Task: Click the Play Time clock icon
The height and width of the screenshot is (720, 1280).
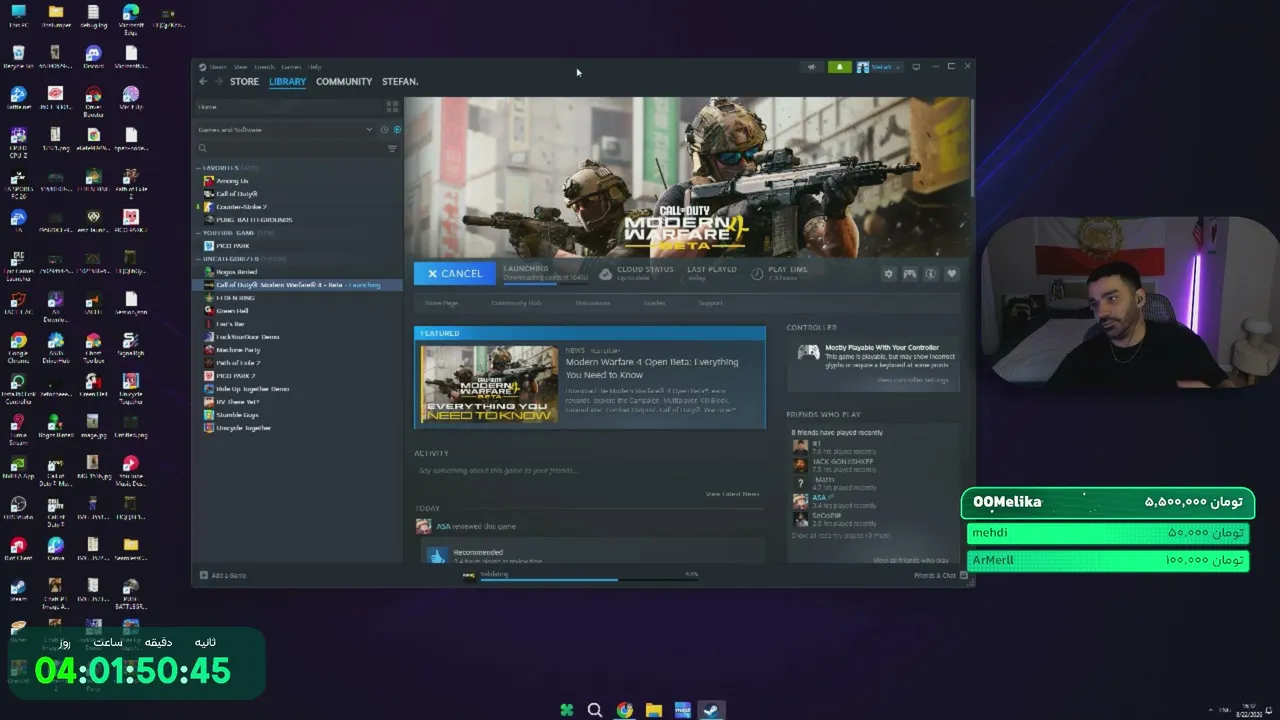Action: click(x=757, y=273)
